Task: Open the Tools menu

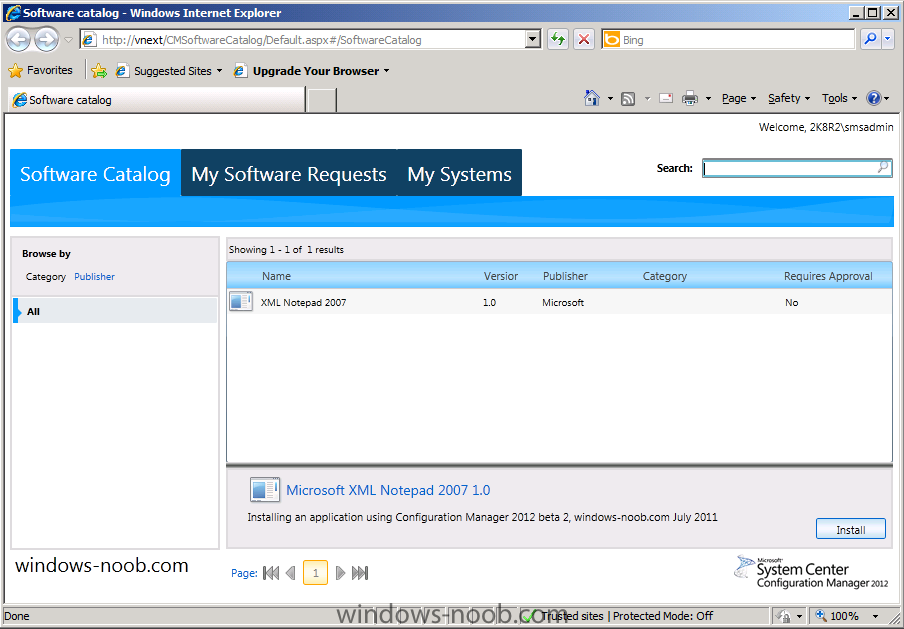Action: click(x=839, y=99)
